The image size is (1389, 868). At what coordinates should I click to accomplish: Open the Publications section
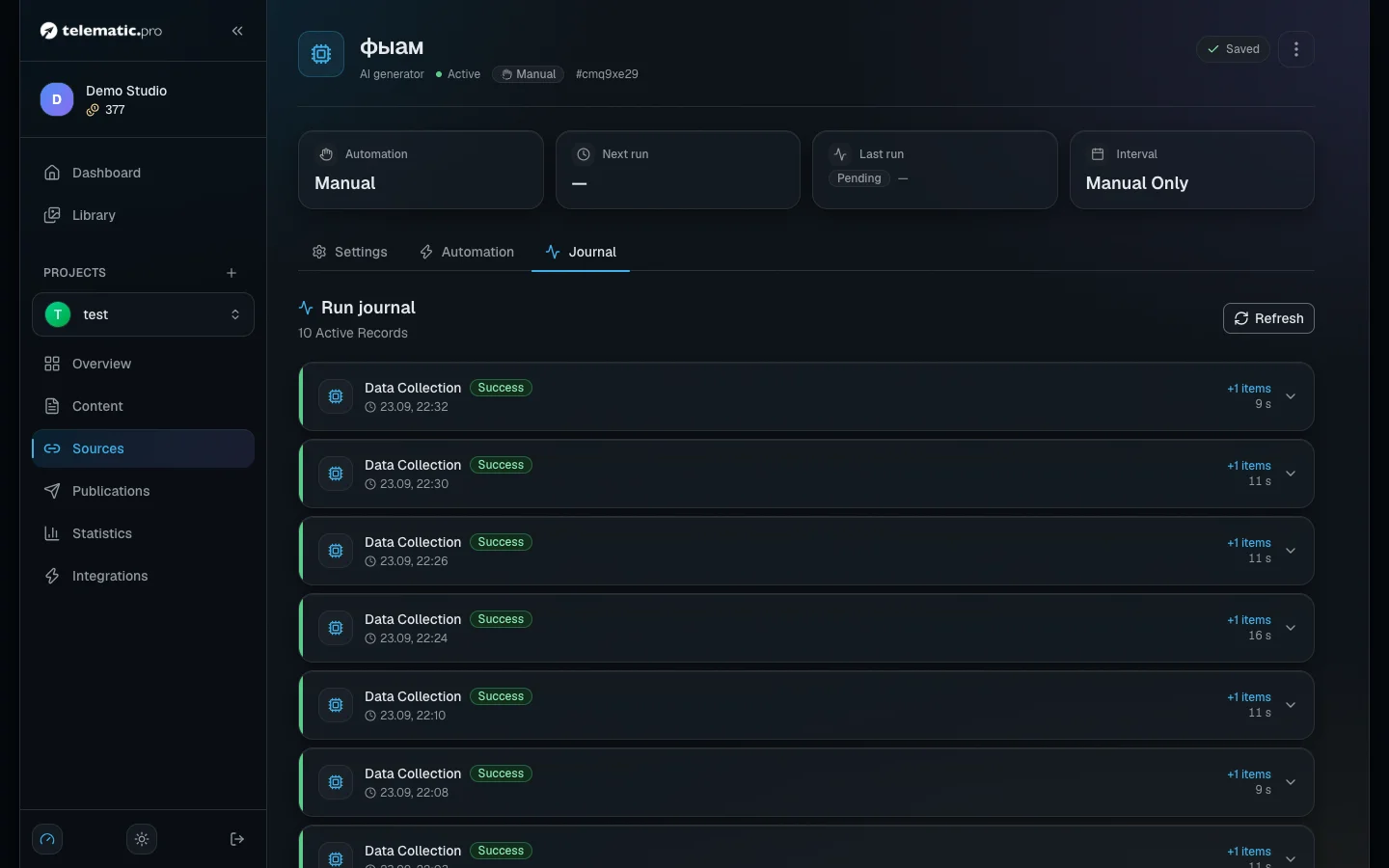click(143, 491)
